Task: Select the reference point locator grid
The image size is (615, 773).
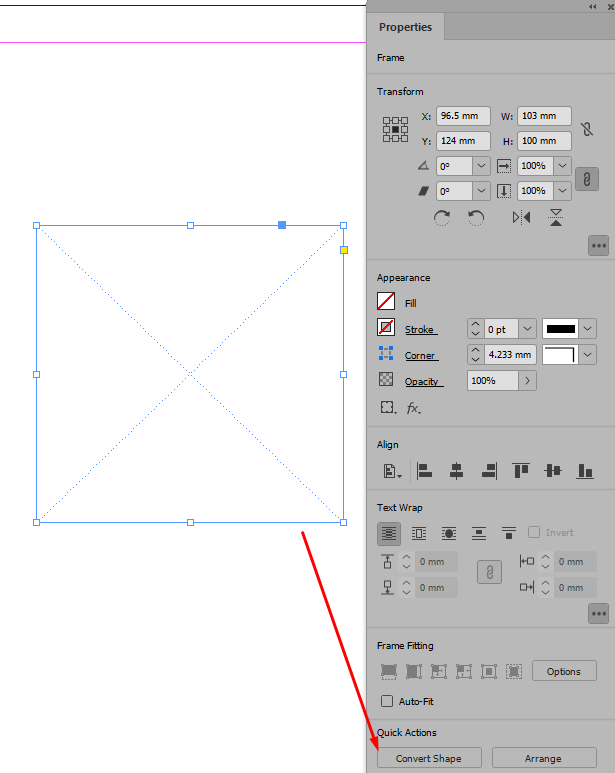Action: [x=395, y=130]
